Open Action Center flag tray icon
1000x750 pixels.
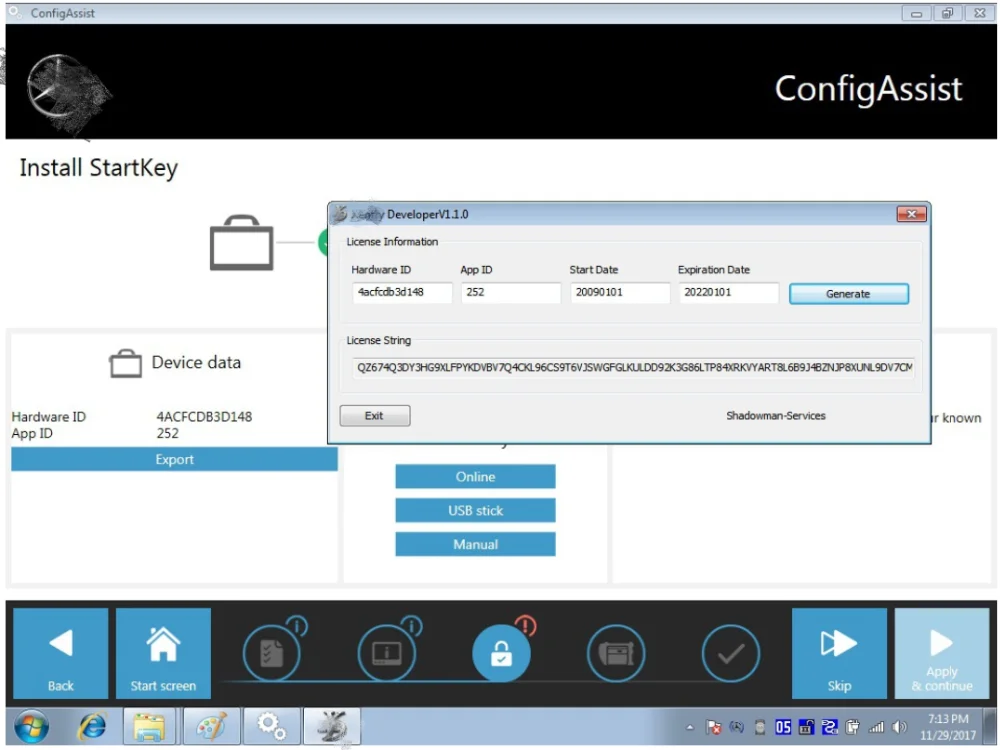tap(714, 727)
